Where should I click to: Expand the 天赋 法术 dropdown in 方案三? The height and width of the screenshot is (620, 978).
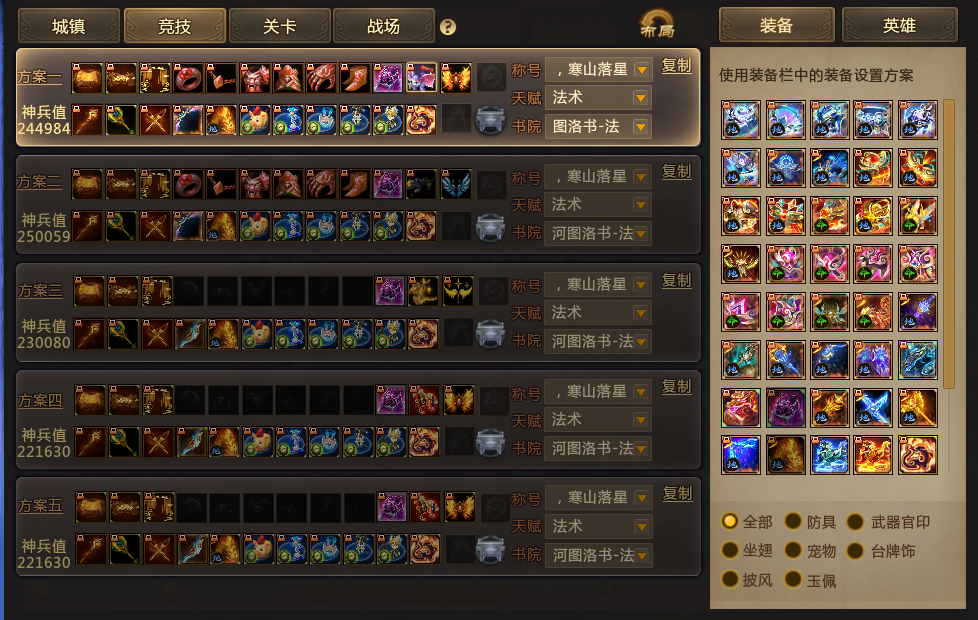click(x=599, y=312)
